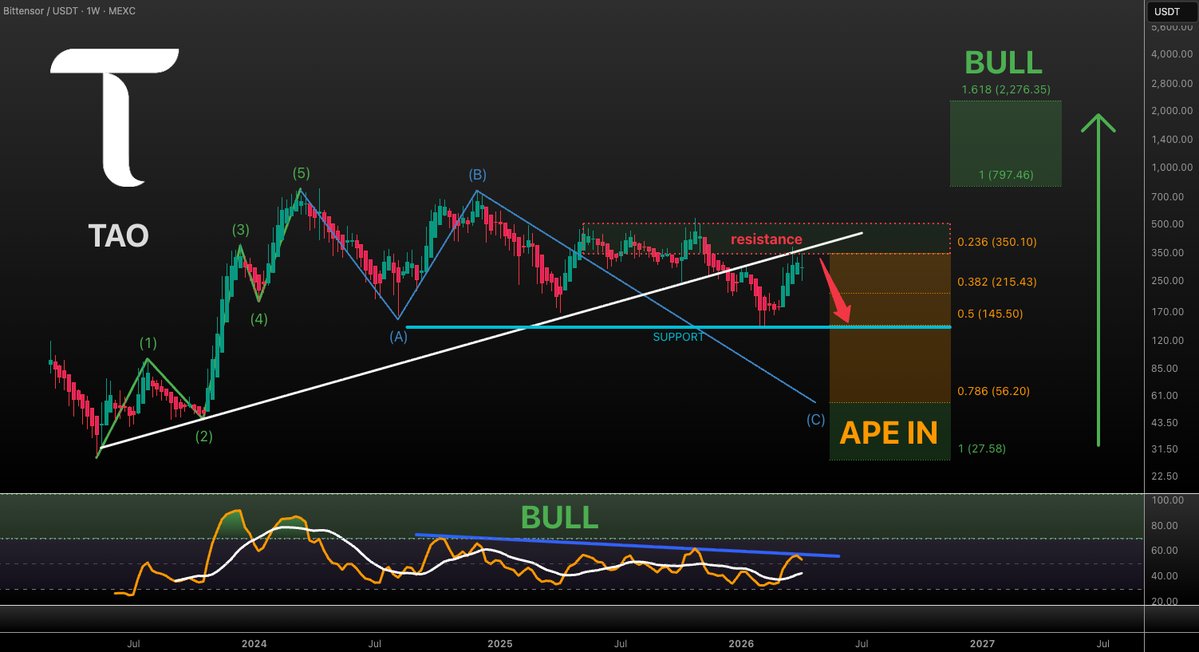Image resolution: width=1199 pixels, height=652 pixels.
Task: Select the wave "(2)" label
Action: point(203,436)
